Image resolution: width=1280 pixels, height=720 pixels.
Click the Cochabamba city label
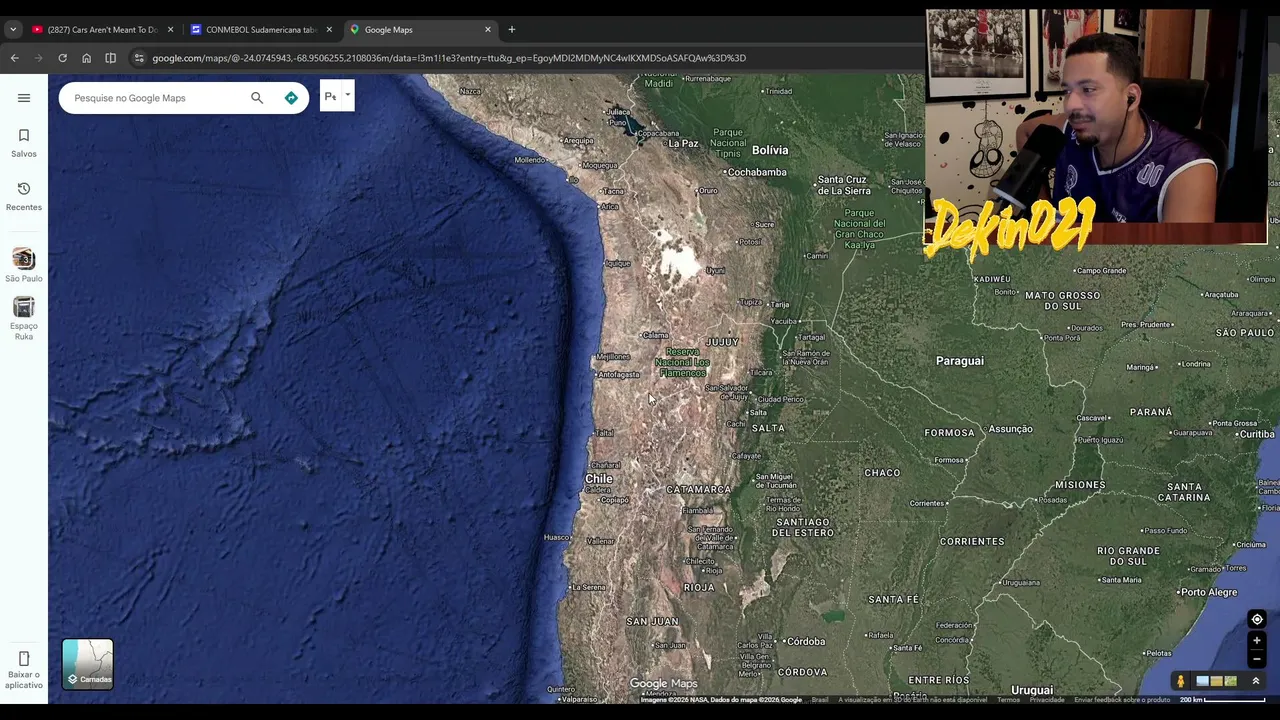pyautogui.click(x=757, y=172)
